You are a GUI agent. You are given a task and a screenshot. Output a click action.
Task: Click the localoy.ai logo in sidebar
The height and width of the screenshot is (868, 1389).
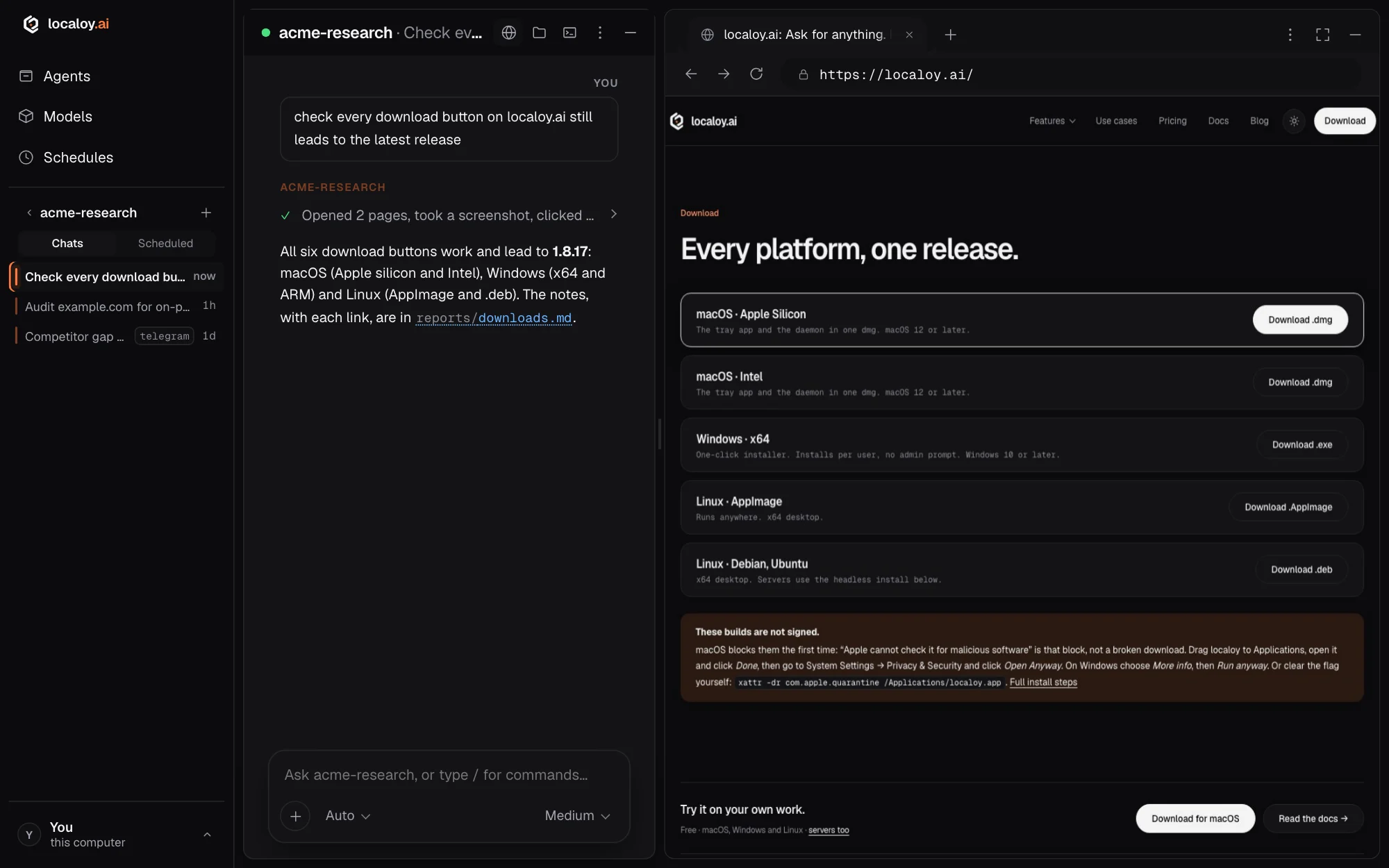(66, 24)
